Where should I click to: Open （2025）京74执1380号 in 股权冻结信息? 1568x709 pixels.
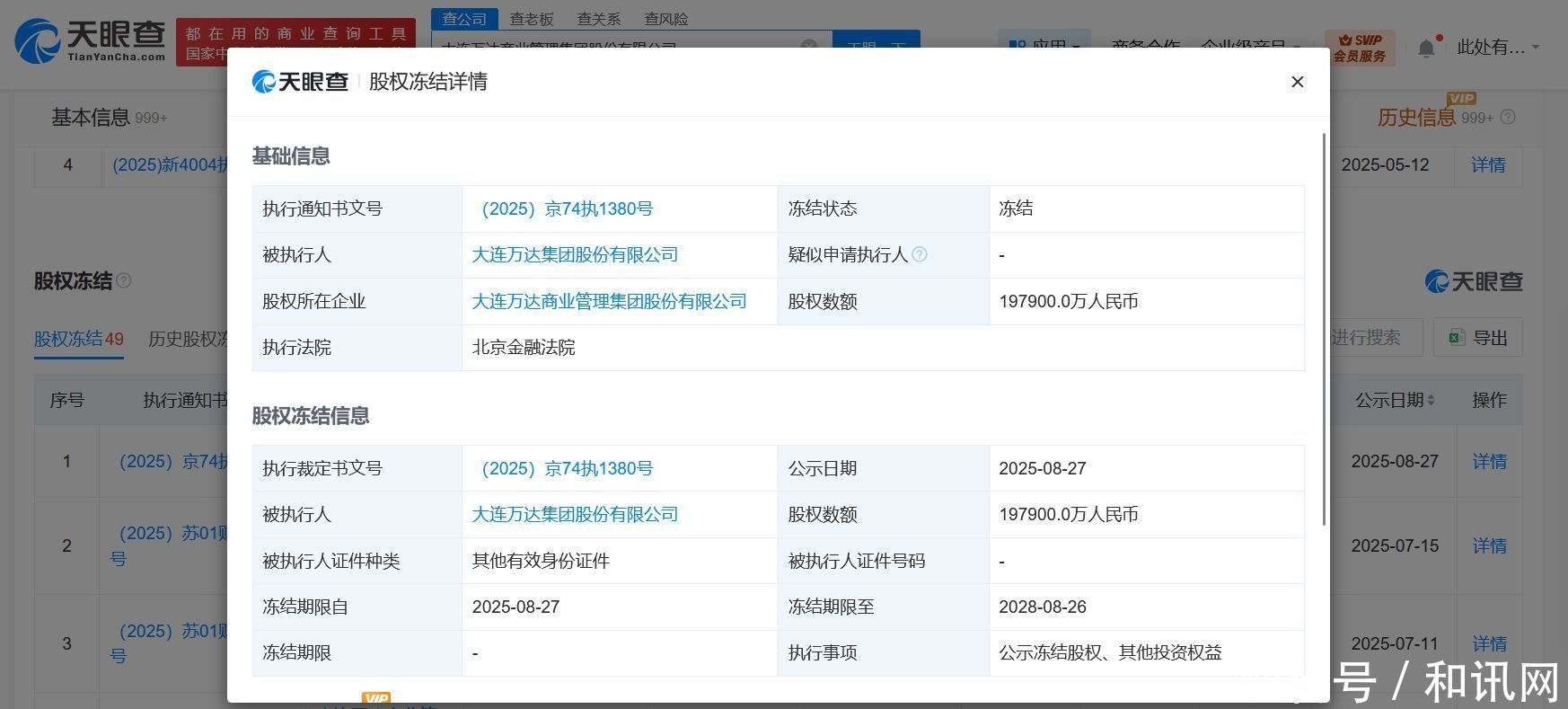coord(563,469)
